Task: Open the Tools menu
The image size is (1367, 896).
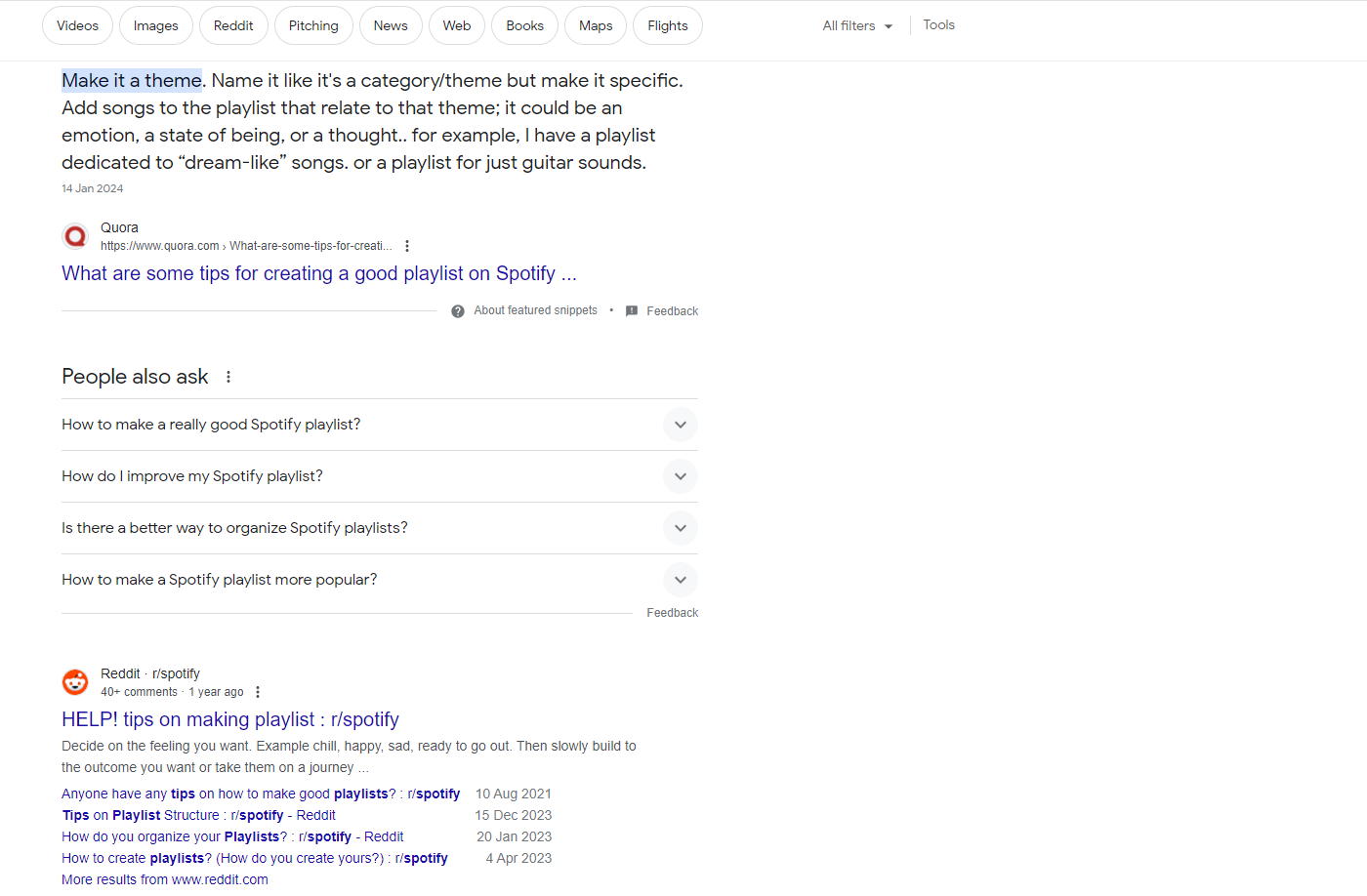Action: 938,24
